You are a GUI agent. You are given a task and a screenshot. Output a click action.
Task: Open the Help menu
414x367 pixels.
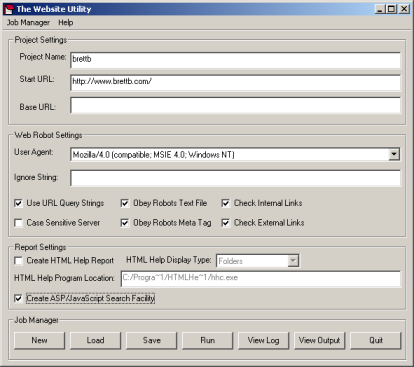pos(66,23)
